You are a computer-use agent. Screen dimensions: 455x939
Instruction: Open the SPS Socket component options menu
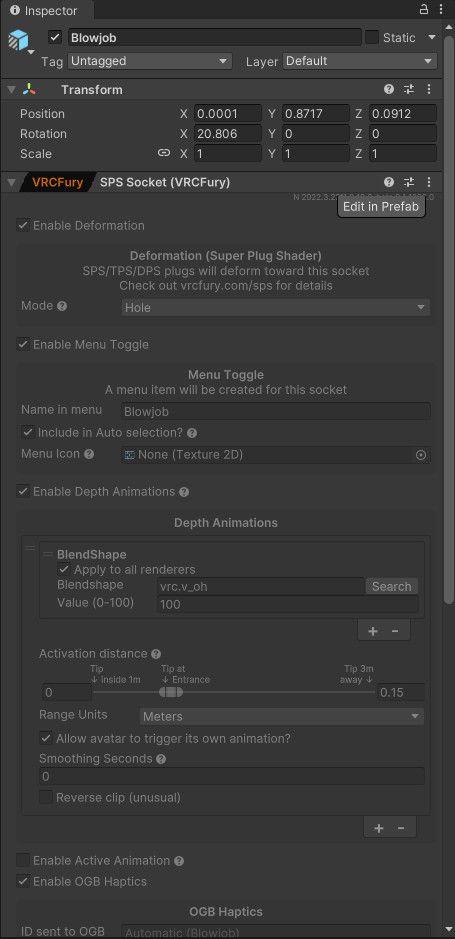pos(429,182)
